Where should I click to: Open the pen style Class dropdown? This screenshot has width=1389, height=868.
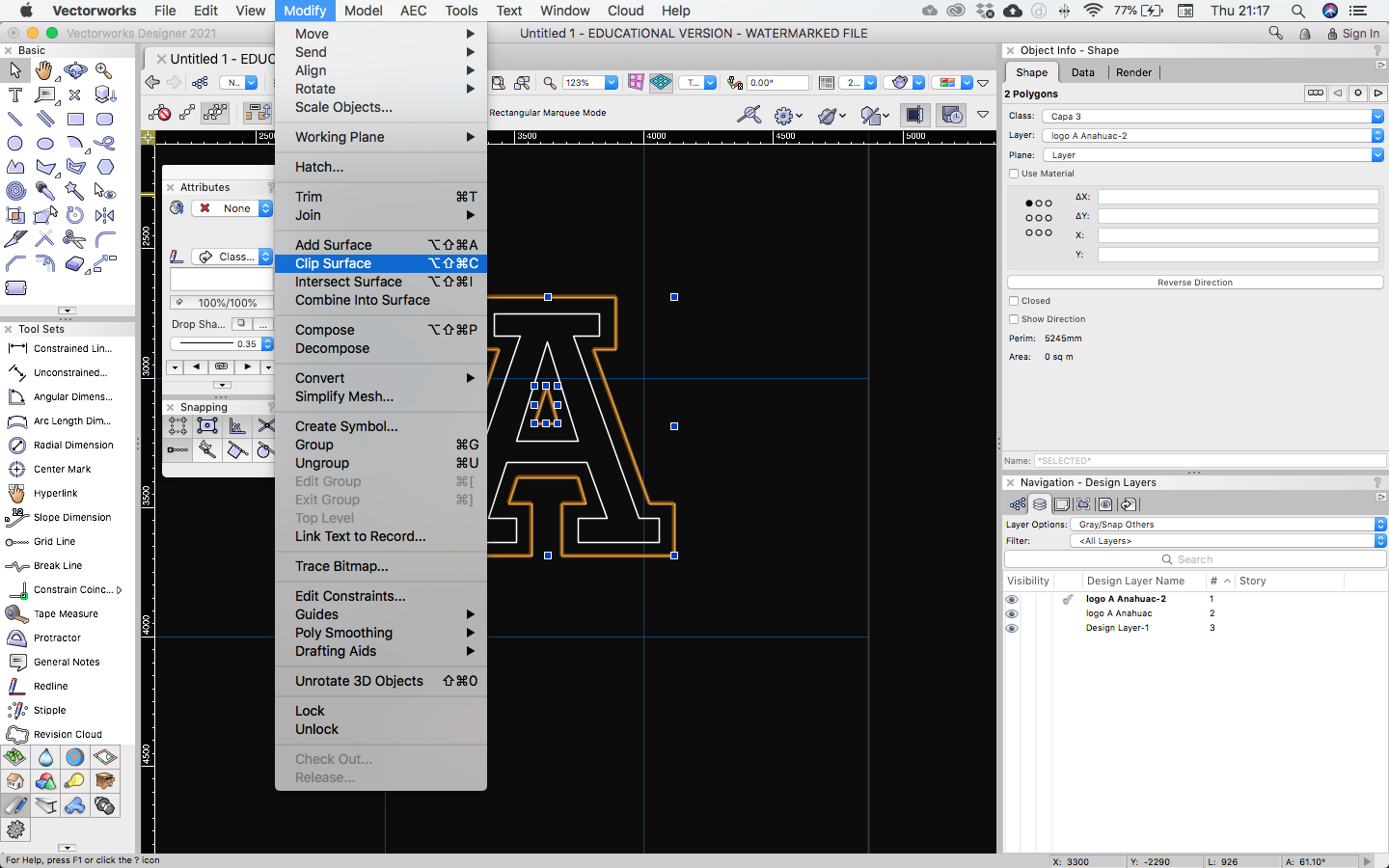pos(231,257)
